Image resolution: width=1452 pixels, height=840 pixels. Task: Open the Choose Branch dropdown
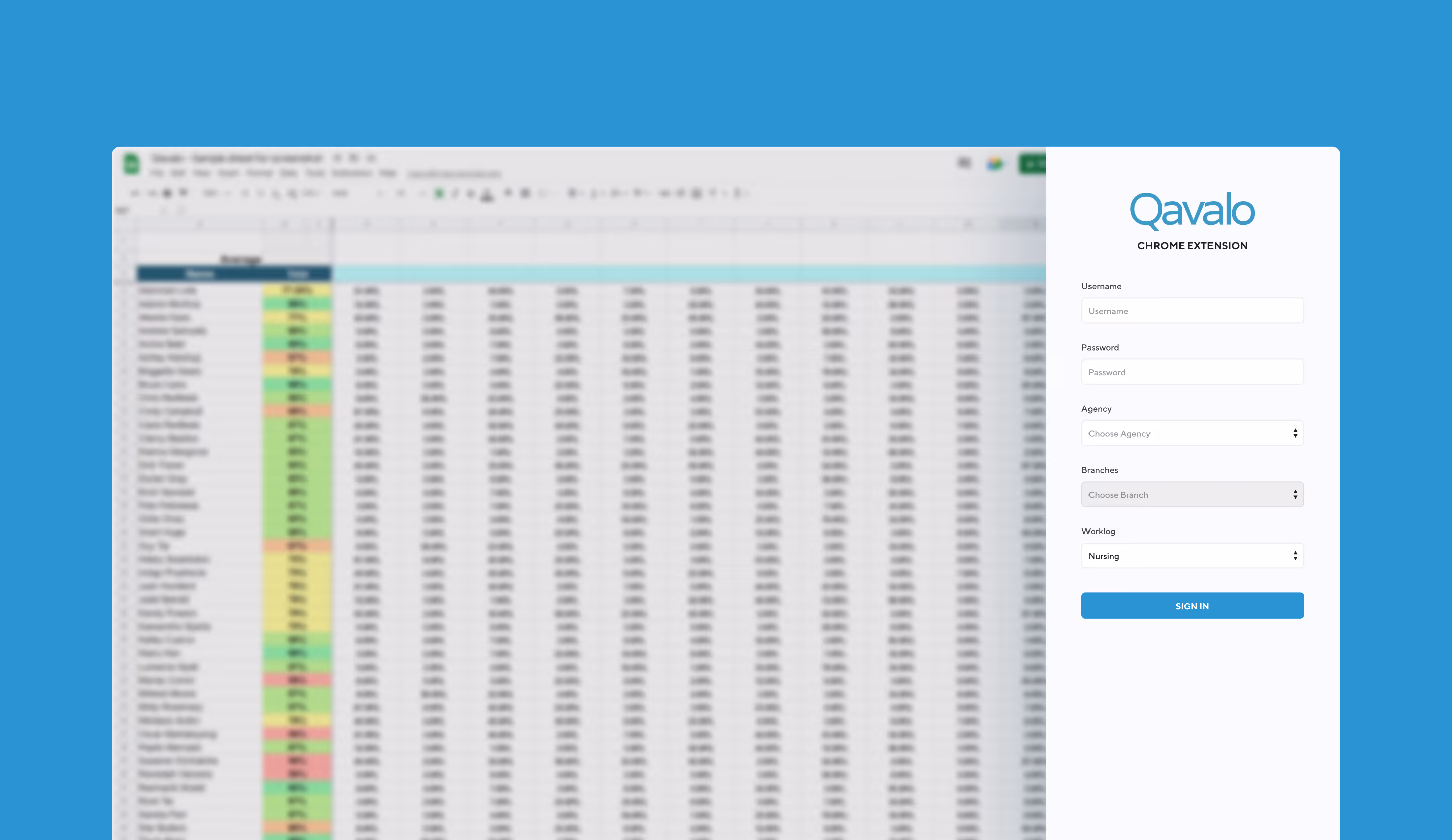tap(1192, 494)
